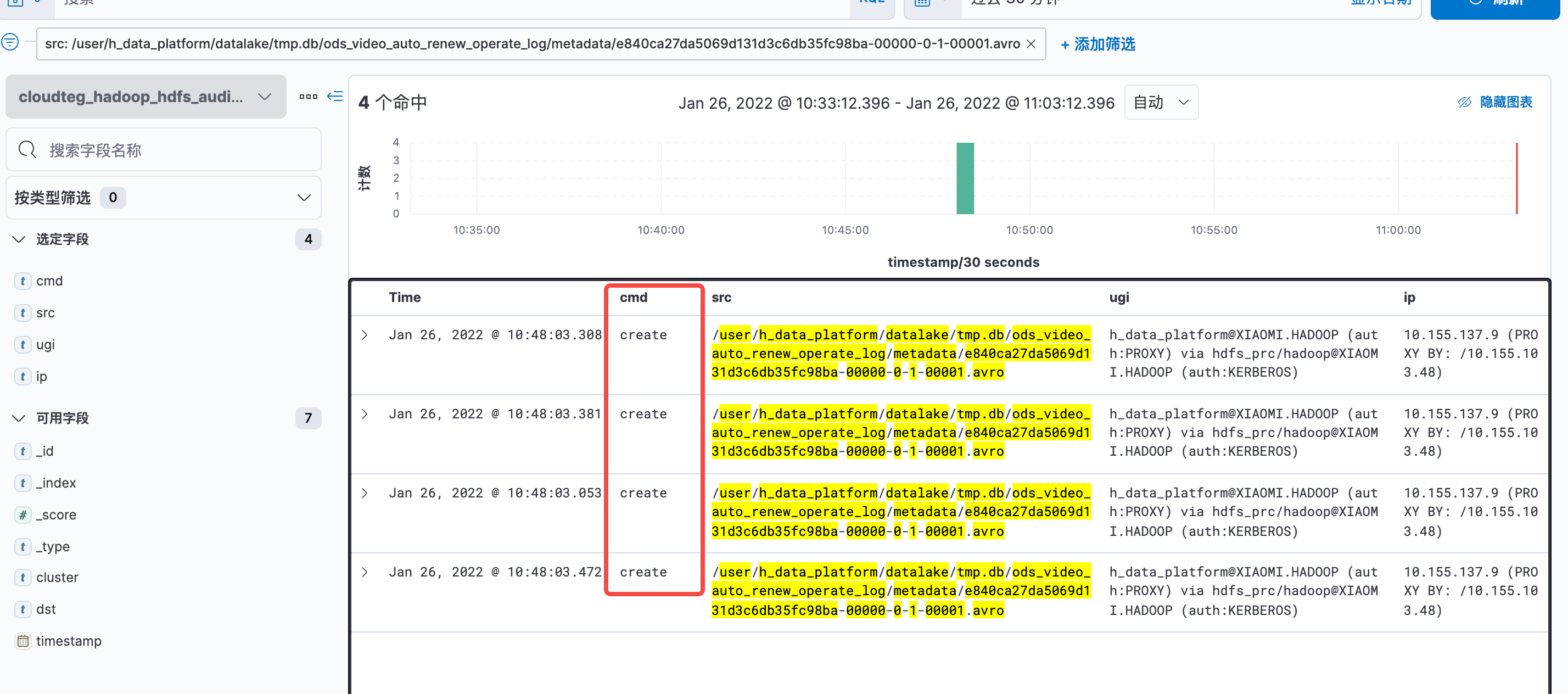Open the 自动 interval dropdown
1568x694 pixels.
tap(1161, 102)
